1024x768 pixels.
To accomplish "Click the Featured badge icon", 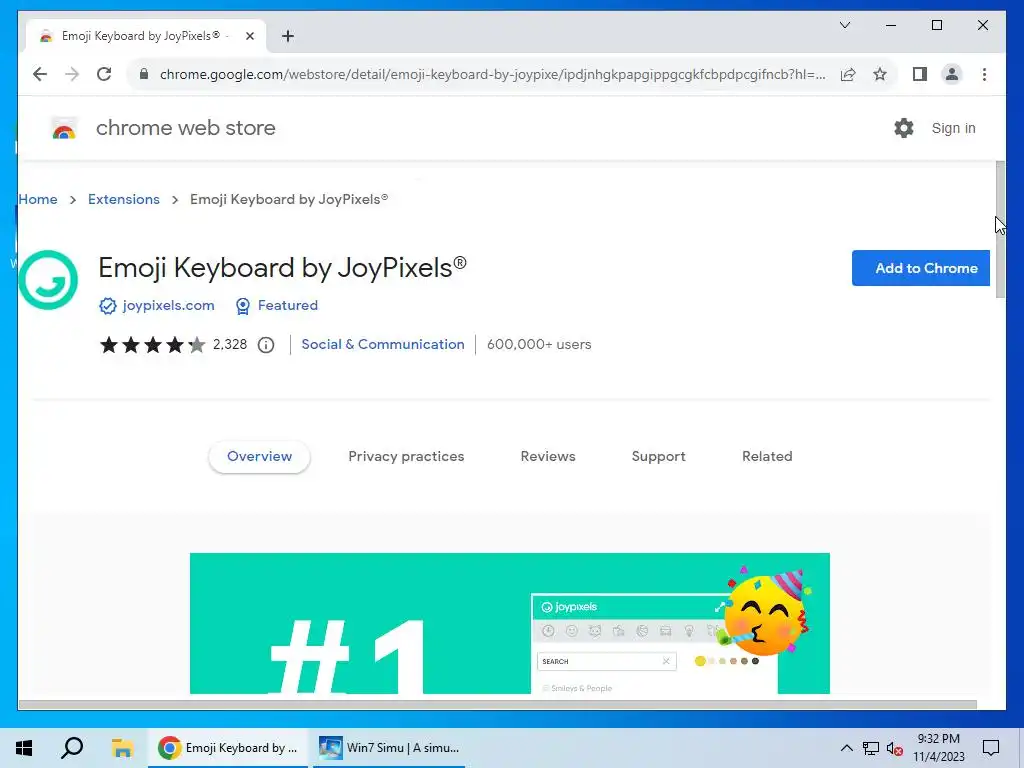I will click(243, 306).
